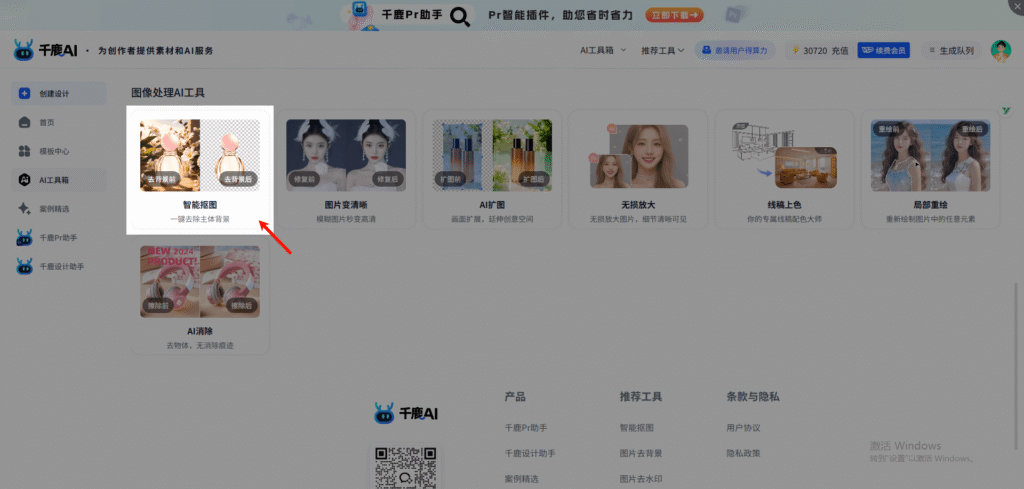Open the 智能抠图 tool card
The image size is (1024, 489).
[x=200, y=170]
